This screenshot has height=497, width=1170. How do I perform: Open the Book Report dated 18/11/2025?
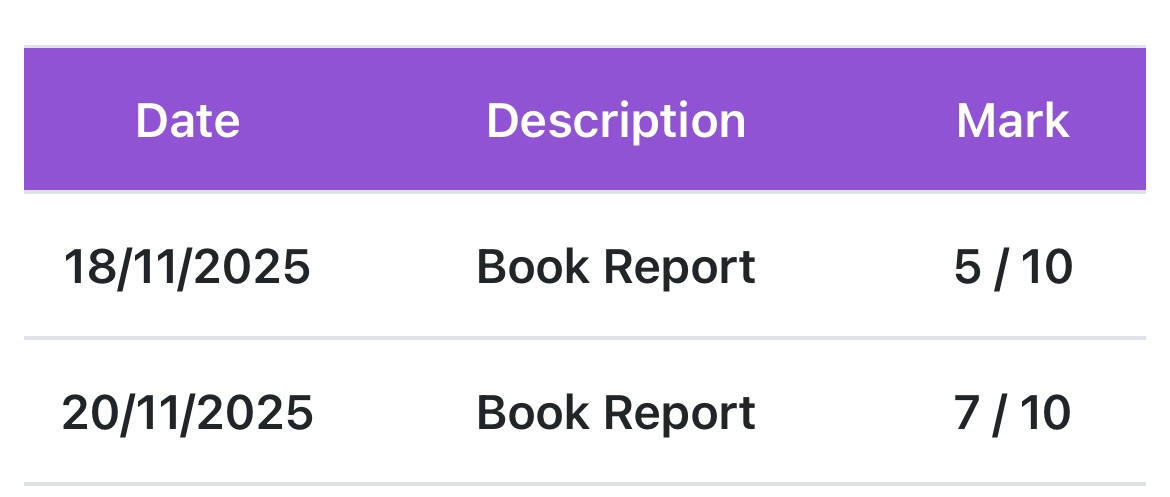[616, 267]
